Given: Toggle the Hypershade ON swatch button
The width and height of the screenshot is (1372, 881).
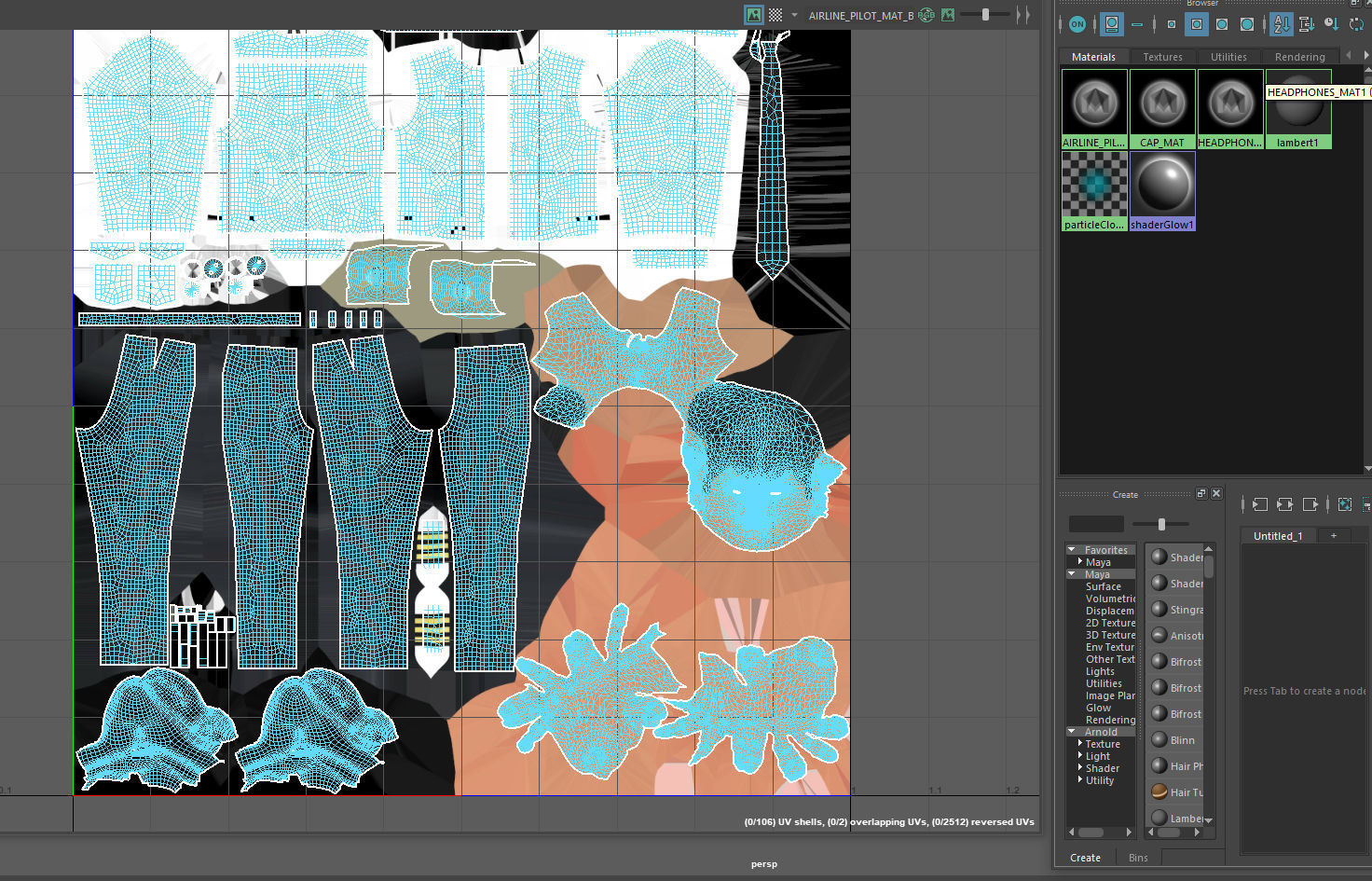Looking at the screenshot, I should tap(1077, 24).
